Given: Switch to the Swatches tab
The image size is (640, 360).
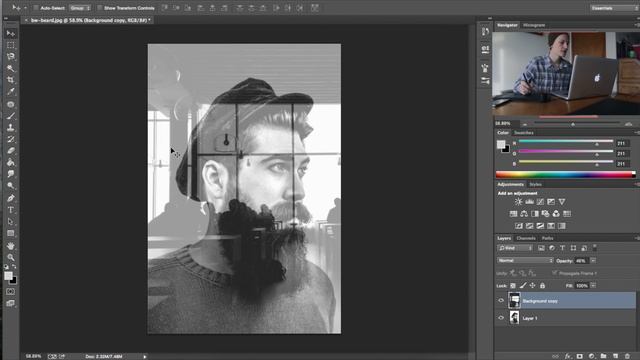Looking at the screenshot, I should coord(524,133).
